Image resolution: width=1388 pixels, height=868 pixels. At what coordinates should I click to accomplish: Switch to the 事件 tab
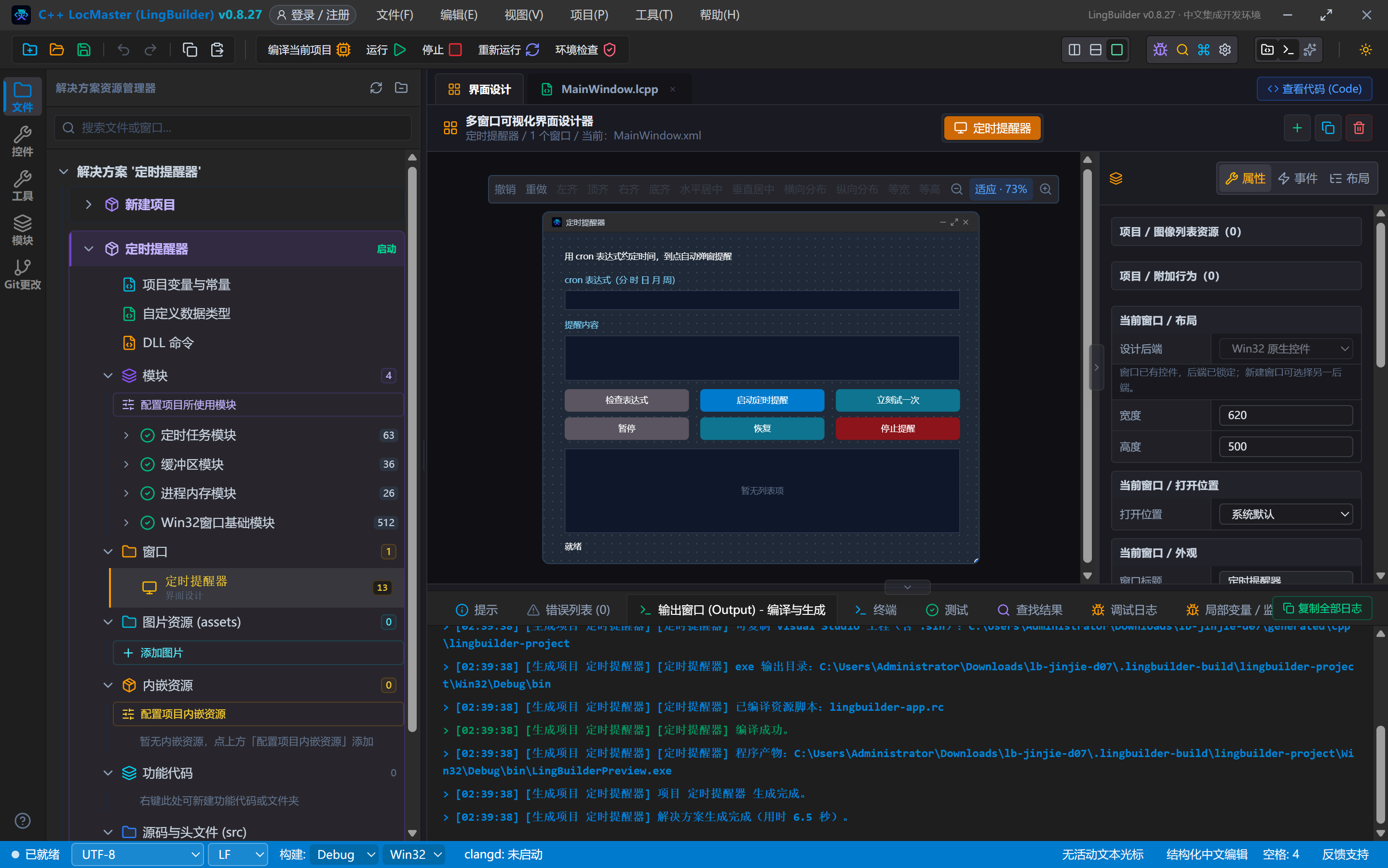(1298, 178)
